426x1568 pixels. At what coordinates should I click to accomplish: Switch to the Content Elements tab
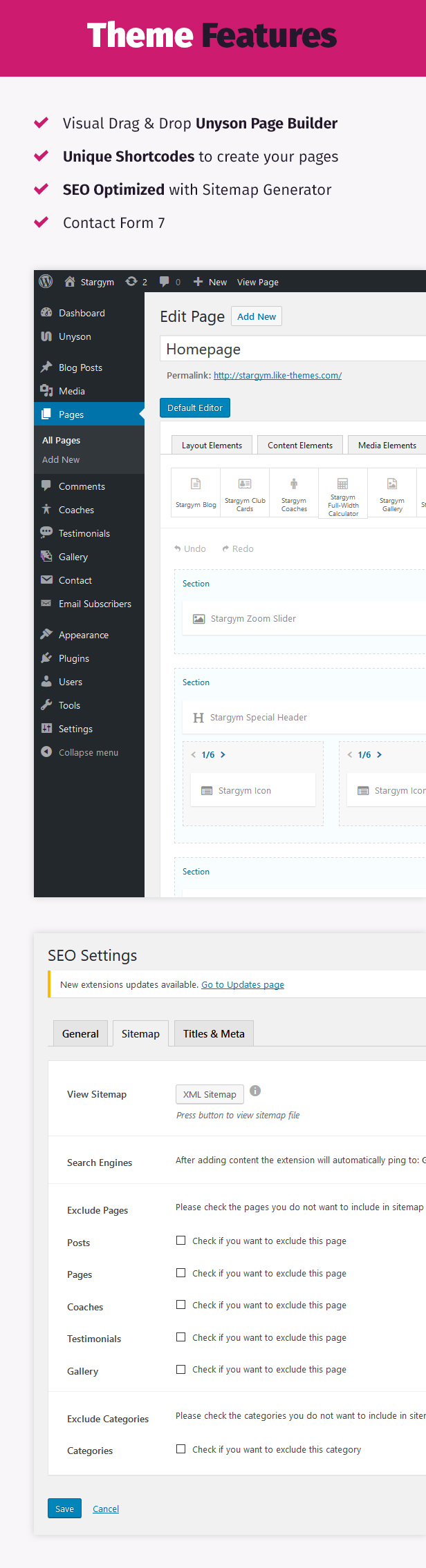(x=300, y=446)
